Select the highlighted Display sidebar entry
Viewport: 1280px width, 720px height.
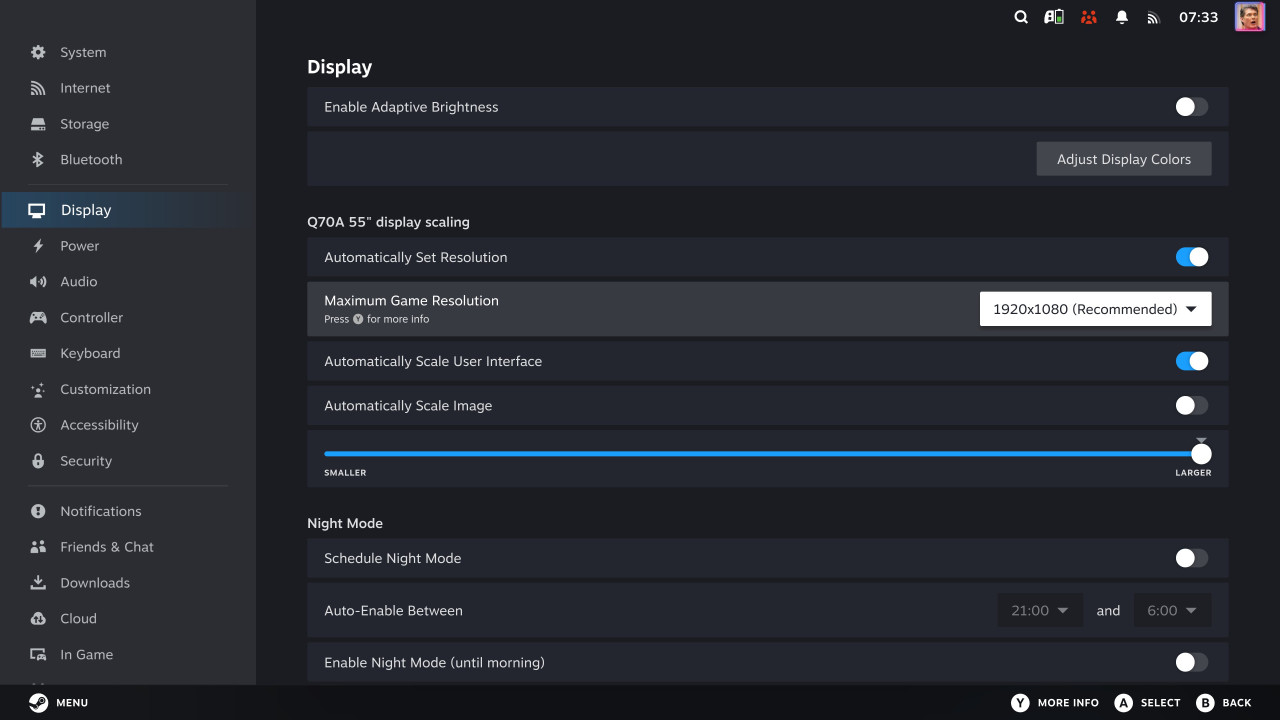tap(128, 210)
